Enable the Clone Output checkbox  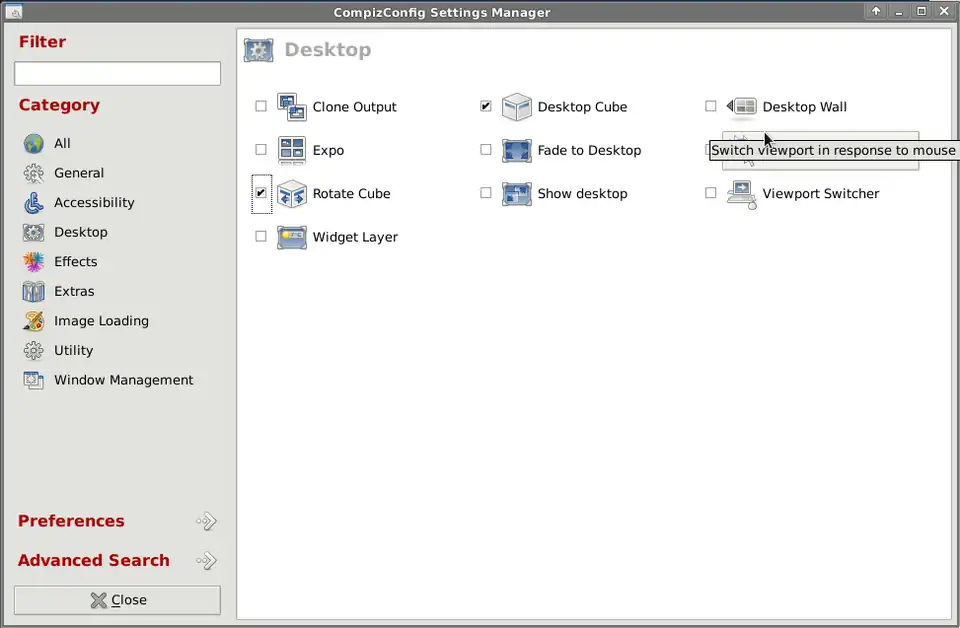click(261, 106)
